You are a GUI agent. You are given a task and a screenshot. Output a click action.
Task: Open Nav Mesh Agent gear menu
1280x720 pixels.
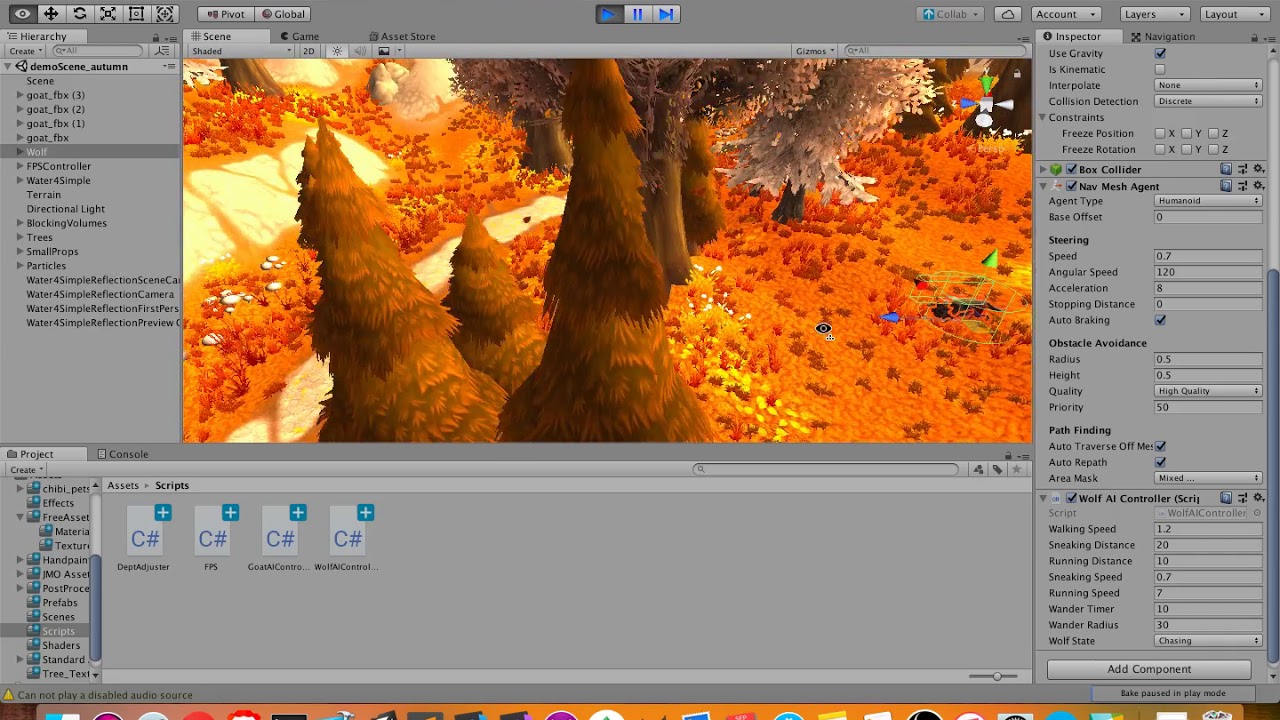1259,186
